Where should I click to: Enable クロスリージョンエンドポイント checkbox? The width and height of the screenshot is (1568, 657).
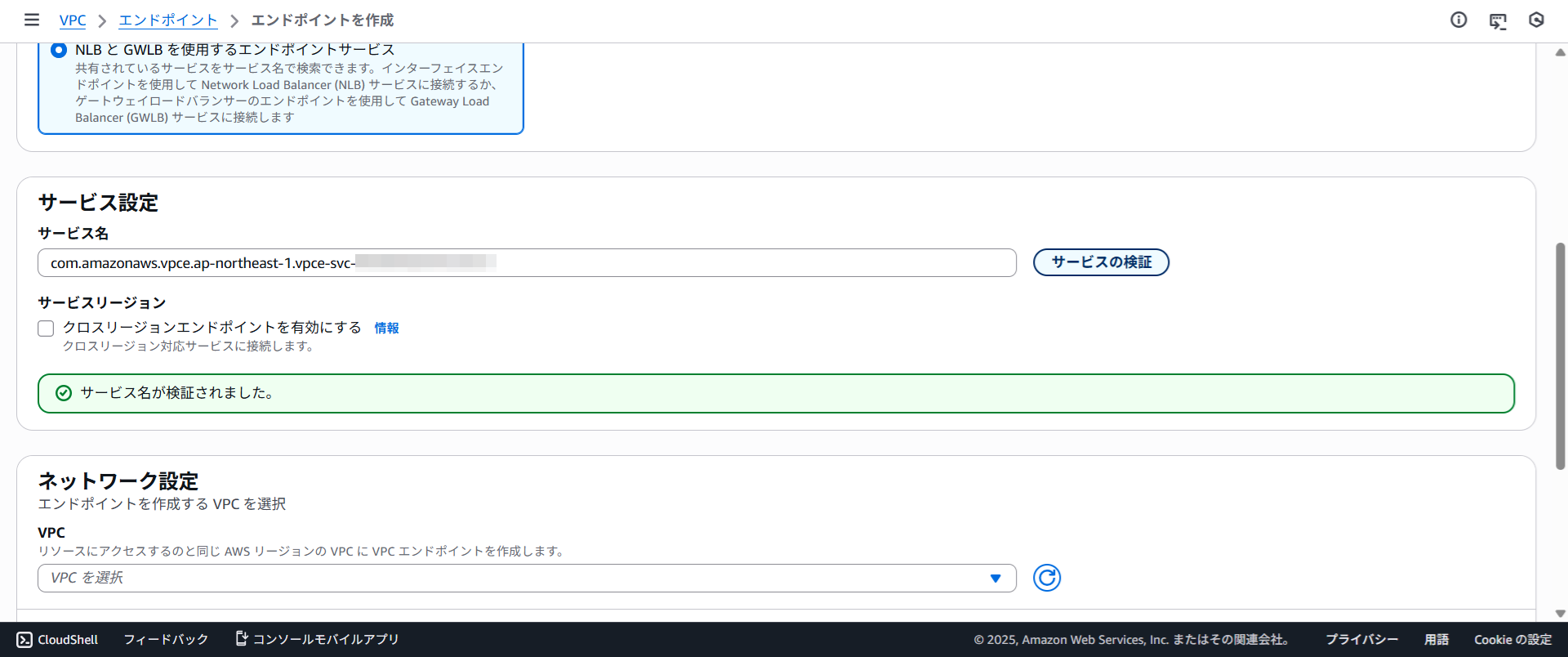pos(47,328)
